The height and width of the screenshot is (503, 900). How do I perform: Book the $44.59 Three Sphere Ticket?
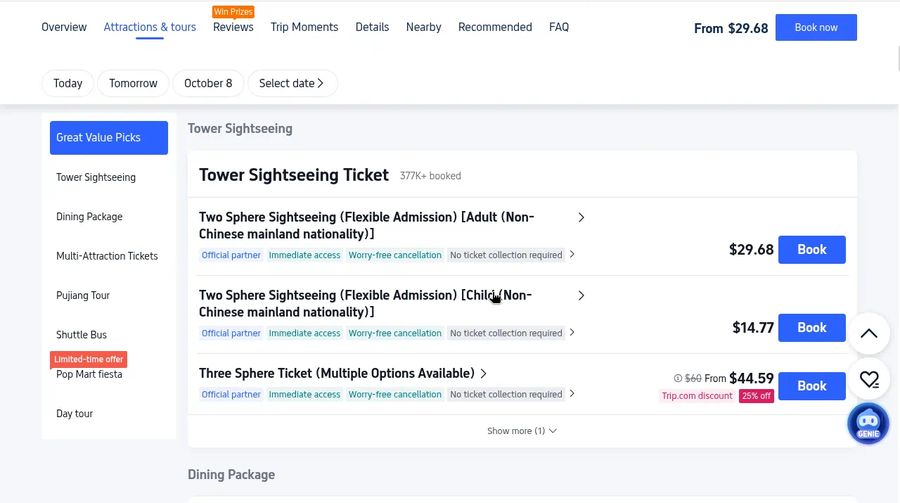coord(812,386)
